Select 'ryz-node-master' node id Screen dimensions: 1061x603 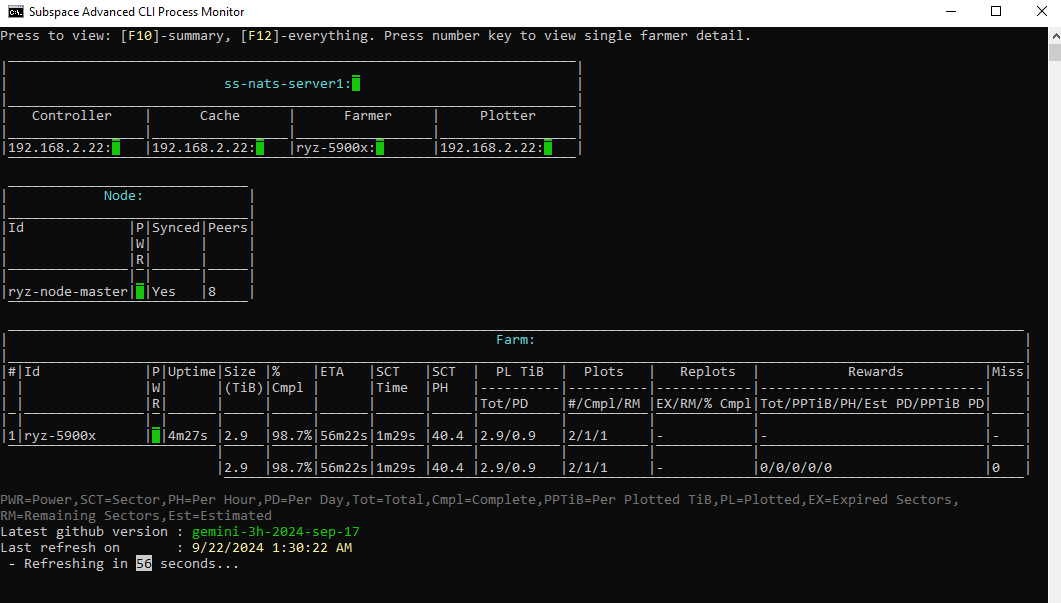coord(68,292)
